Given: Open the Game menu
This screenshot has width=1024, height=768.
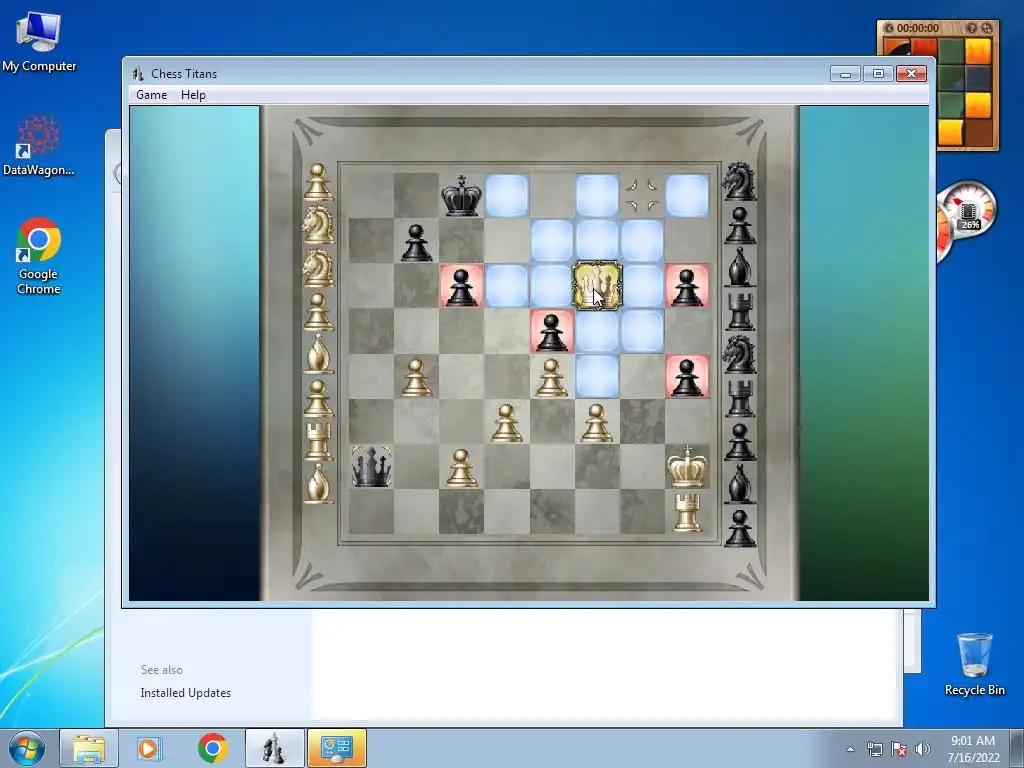Looking at the screenshot, I should (152, 95).
